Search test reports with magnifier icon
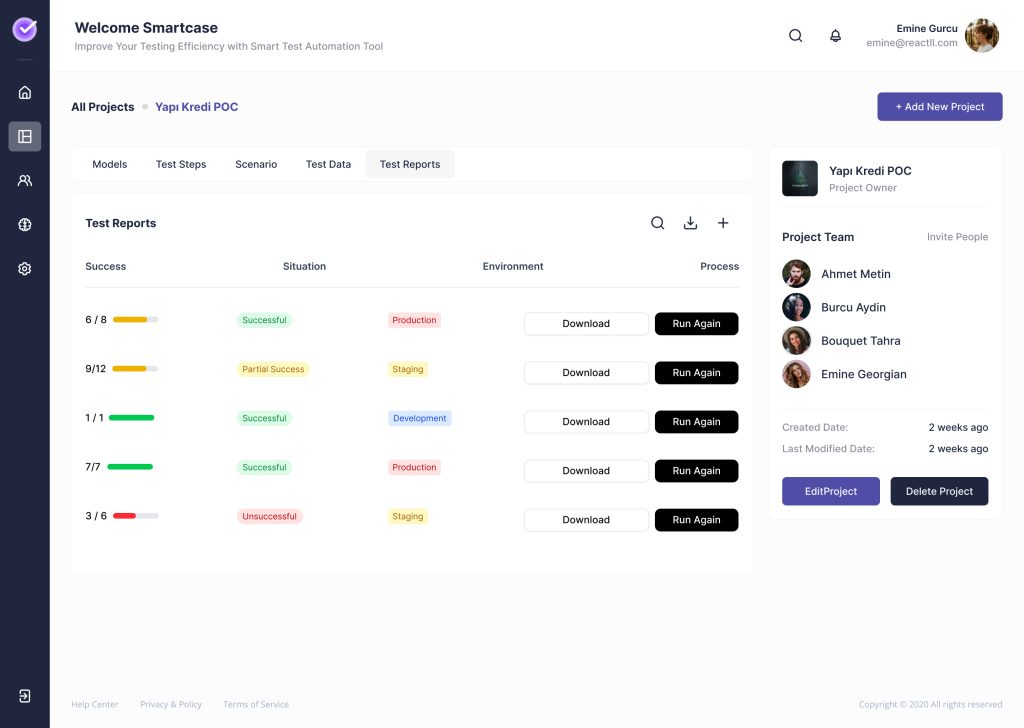Viewport: 1024px width, 728px height. click(657, 223)
